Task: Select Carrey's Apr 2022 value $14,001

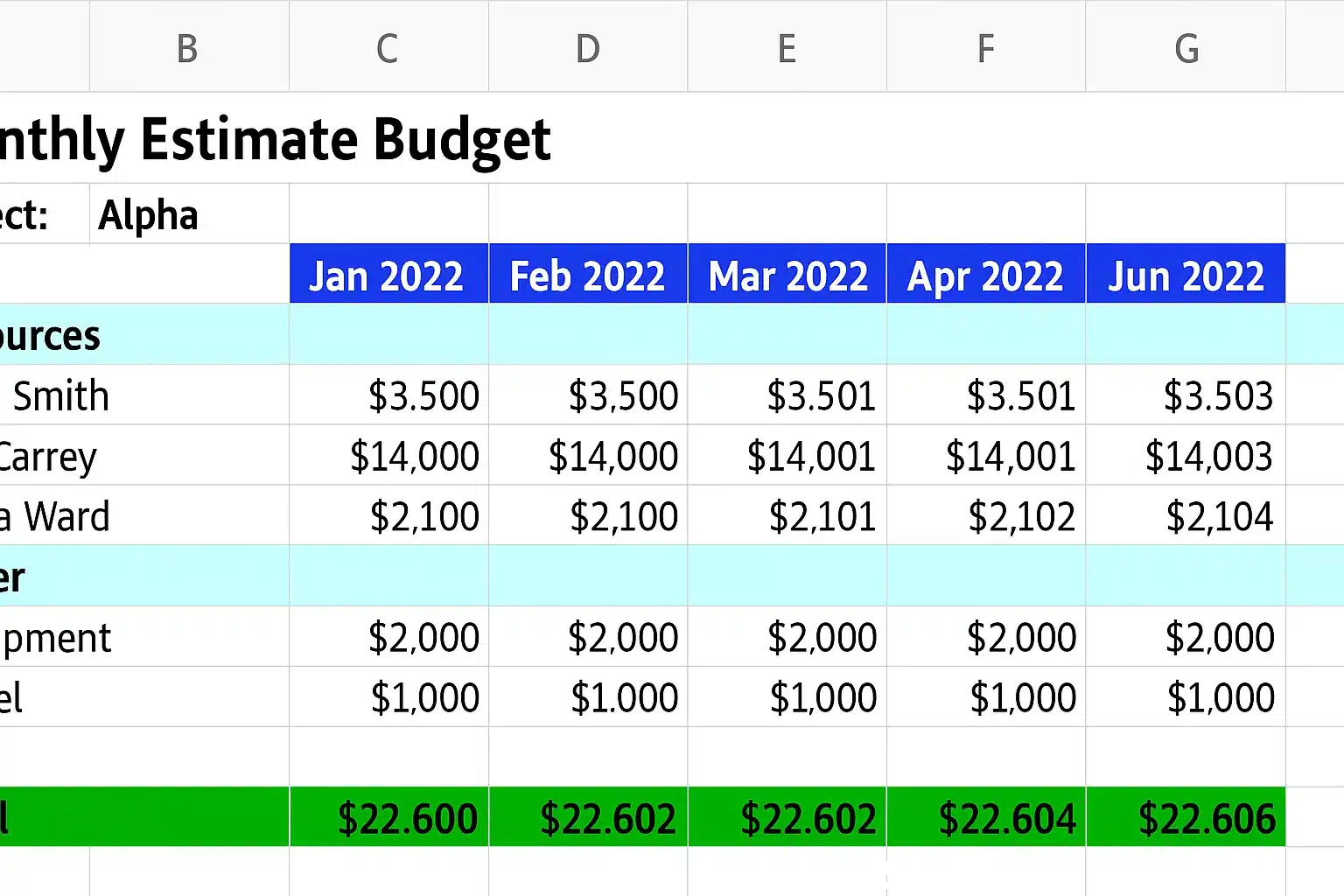Action: [986, 456]
